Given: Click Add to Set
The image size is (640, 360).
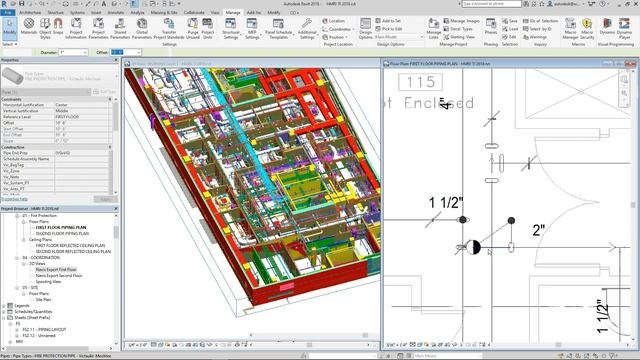Looking at the screenshot, I should point(388,21).
